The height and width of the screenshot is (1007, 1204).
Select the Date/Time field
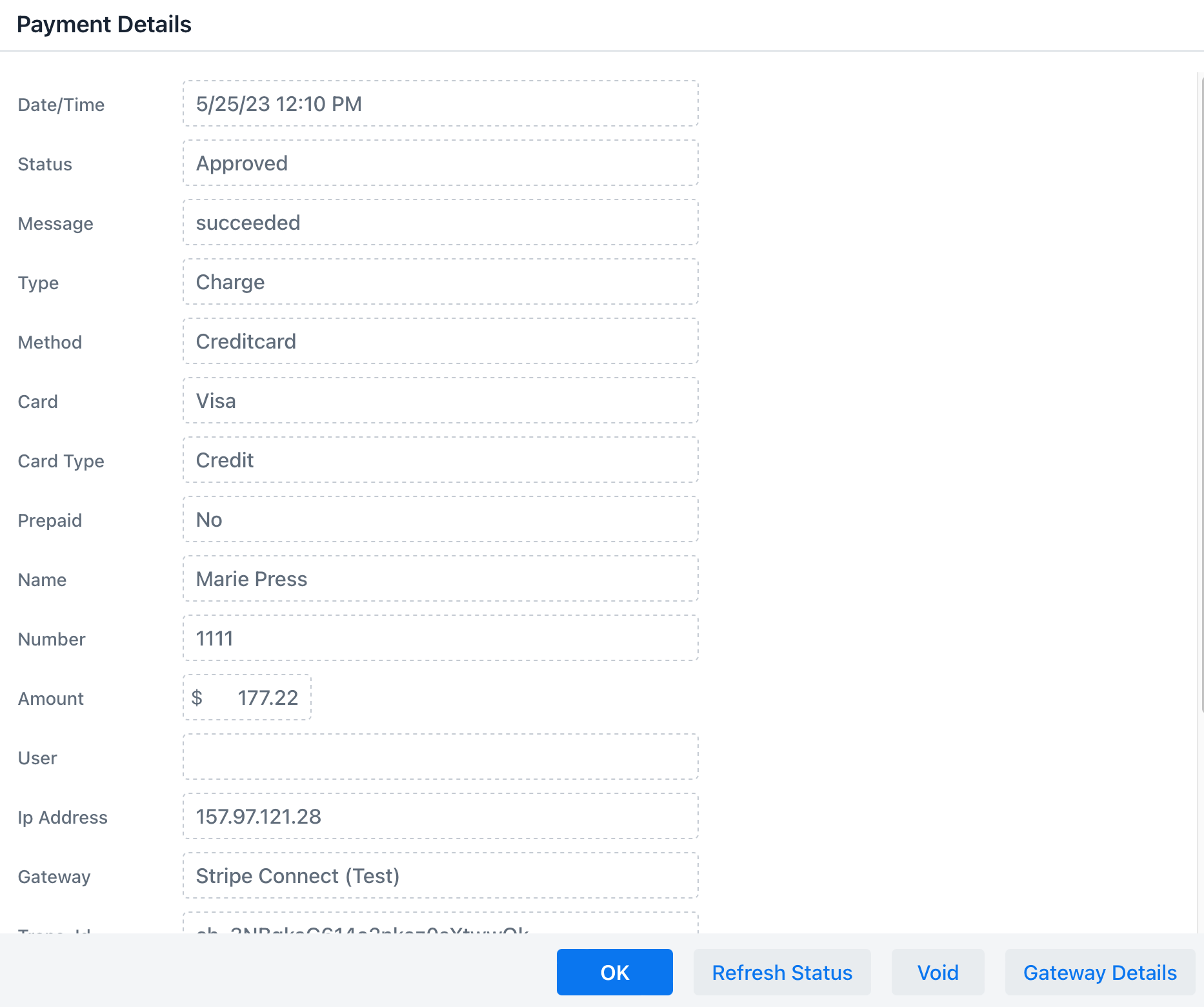pos(441,103)
